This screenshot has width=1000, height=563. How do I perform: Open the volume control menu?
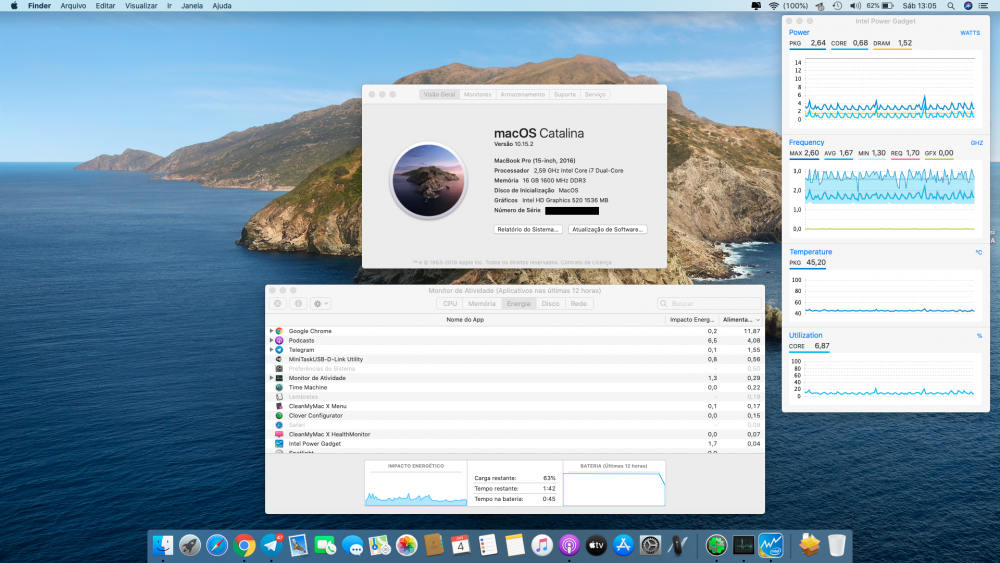point(855,6)
